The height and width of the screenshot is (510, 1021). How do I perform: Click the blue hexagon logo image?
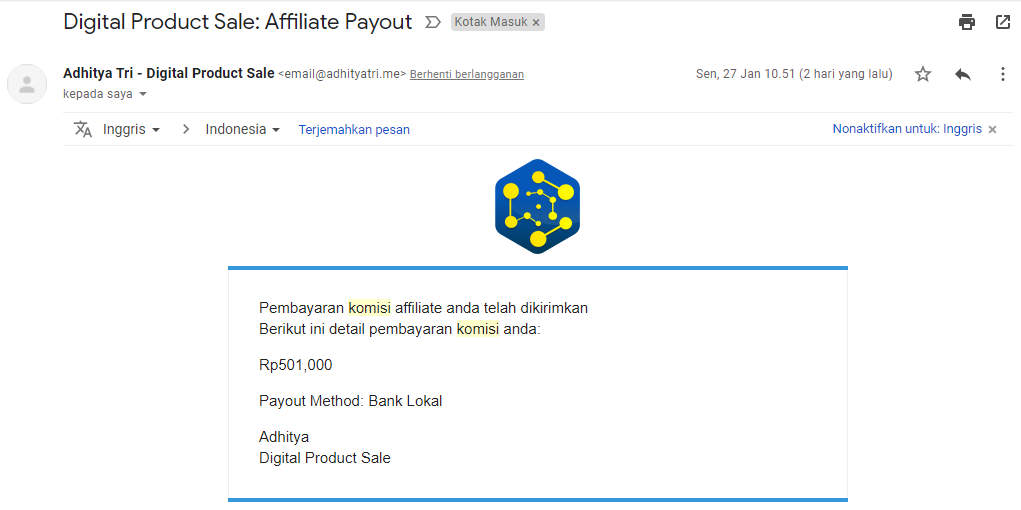[x=538, y=206]
